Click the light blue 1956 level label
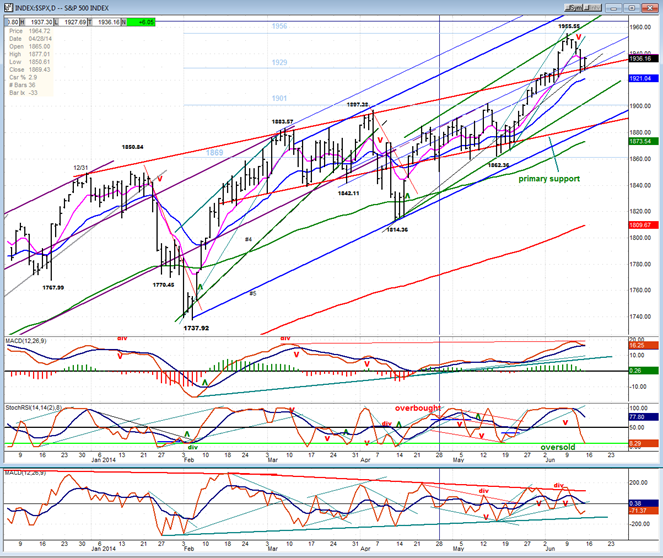The height and width of the screenshot is (558, 663). (x=279, y=26)
